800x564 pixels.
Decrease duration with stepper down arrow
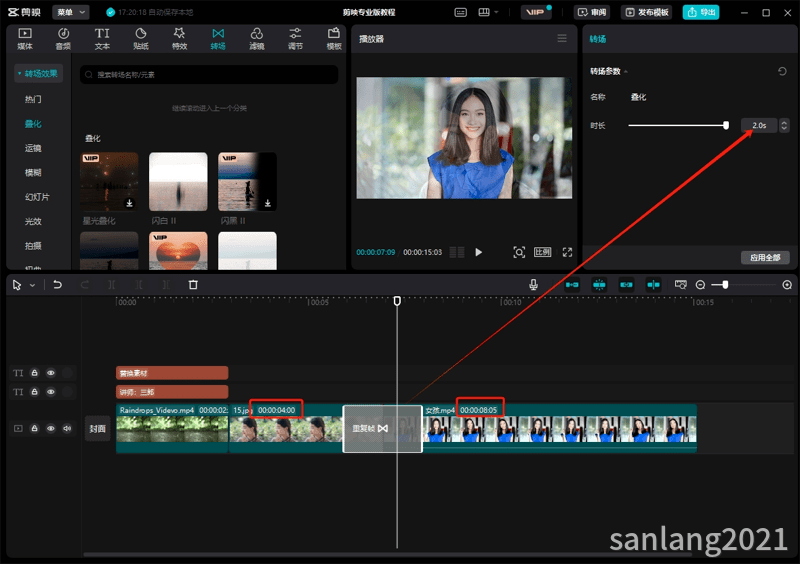(x=784, y=129)
